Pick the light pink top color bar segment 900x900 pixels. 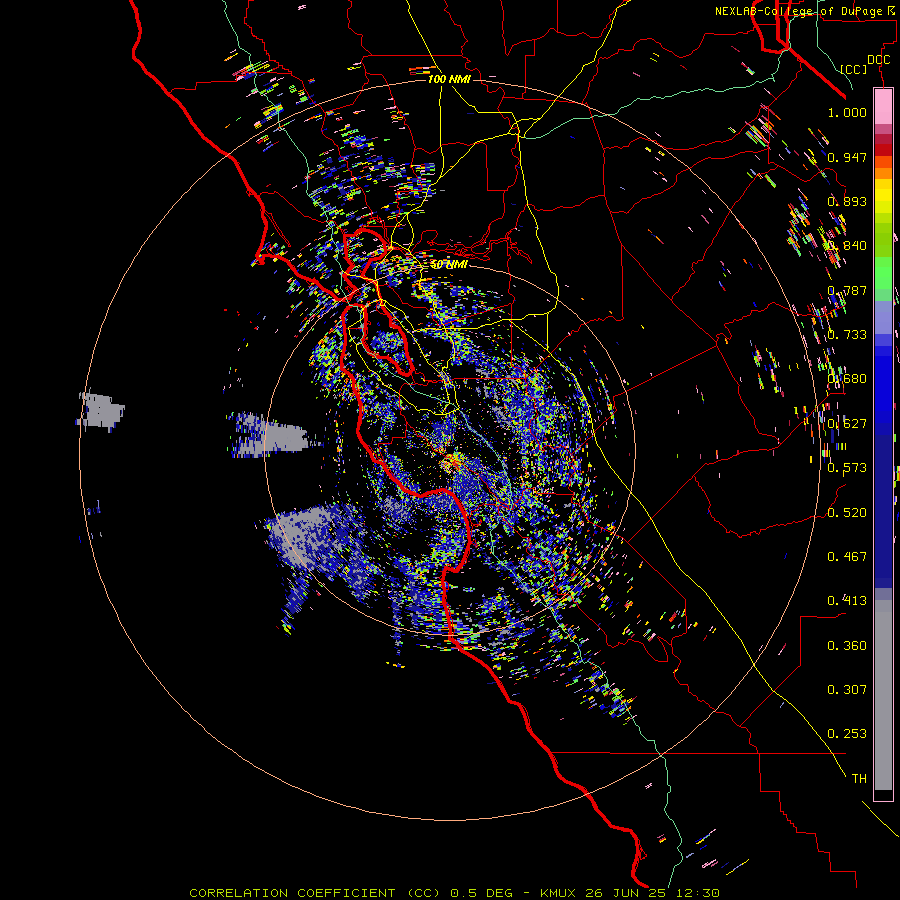tap(883, 107)
